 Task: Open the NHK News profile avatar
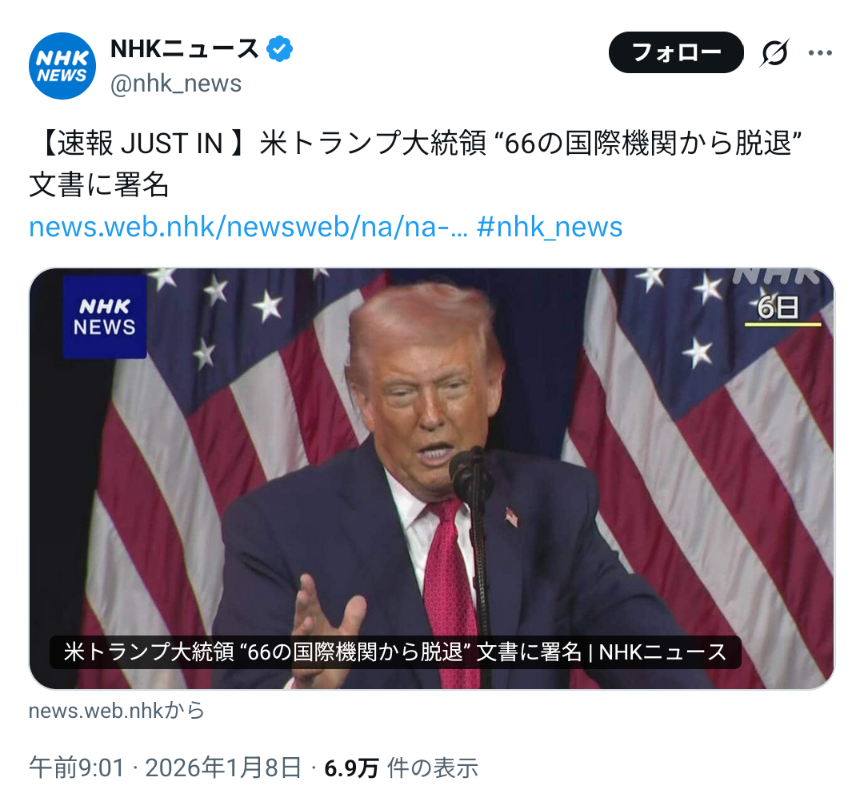click(62, 66)
